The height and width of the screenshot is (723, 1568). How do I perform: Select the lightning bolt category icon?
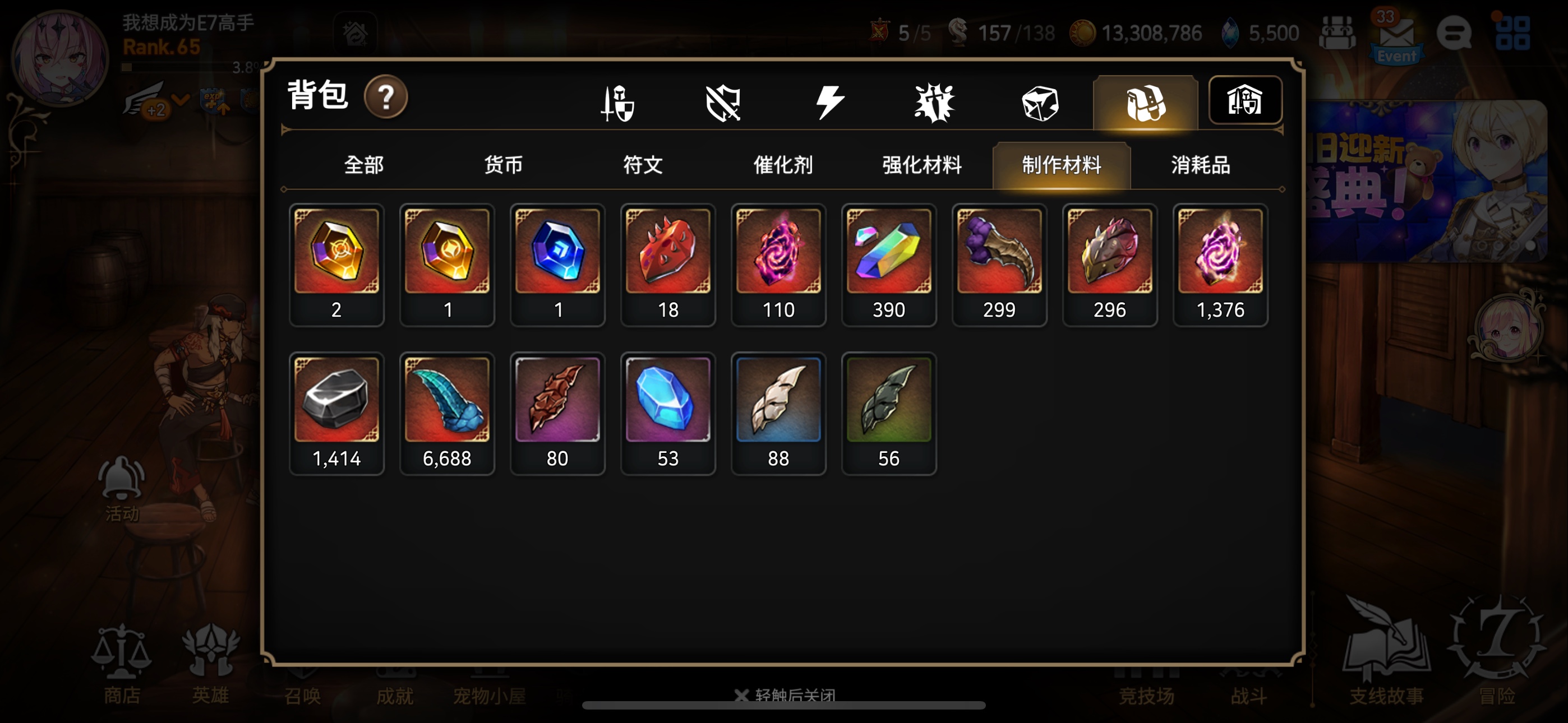(x=829, y=102)
